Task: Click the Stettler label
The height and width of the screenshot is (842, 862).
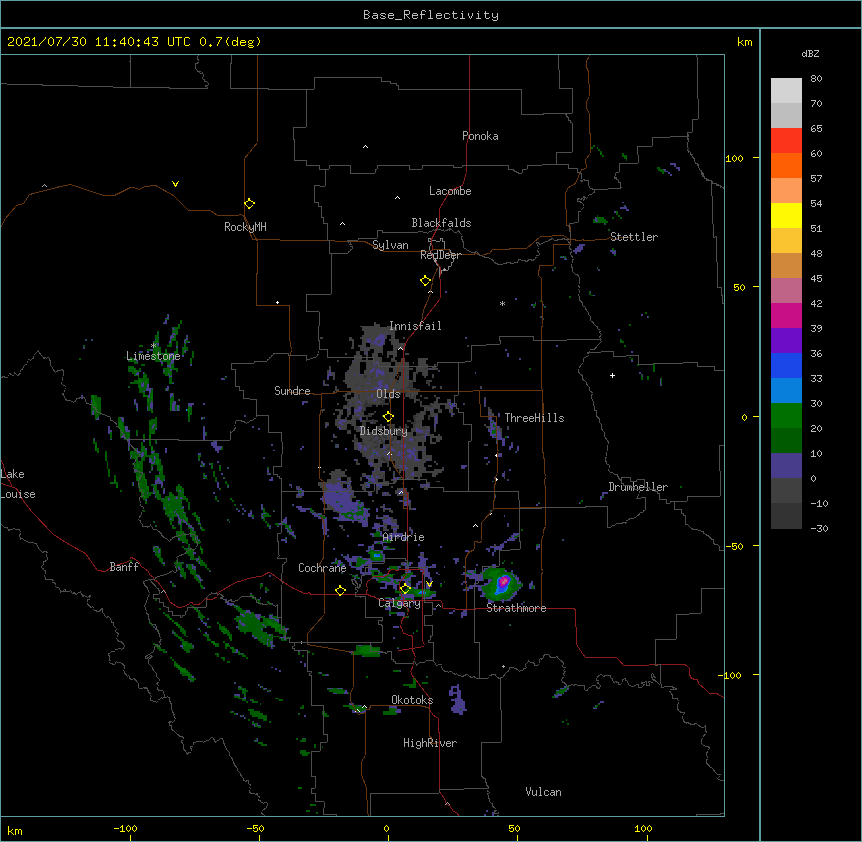Action: (x=633, y=237)
